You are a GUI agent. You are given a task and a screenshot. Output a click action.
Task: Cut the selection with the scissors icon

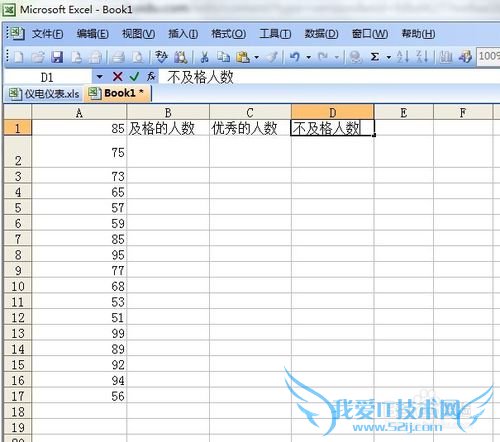(x=204, y=57)
